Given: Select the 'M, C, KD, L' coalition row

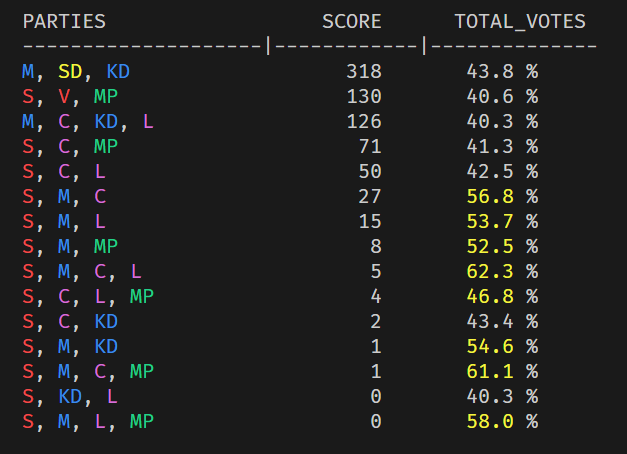Looking at the screenshot, I should pos(280,122).
